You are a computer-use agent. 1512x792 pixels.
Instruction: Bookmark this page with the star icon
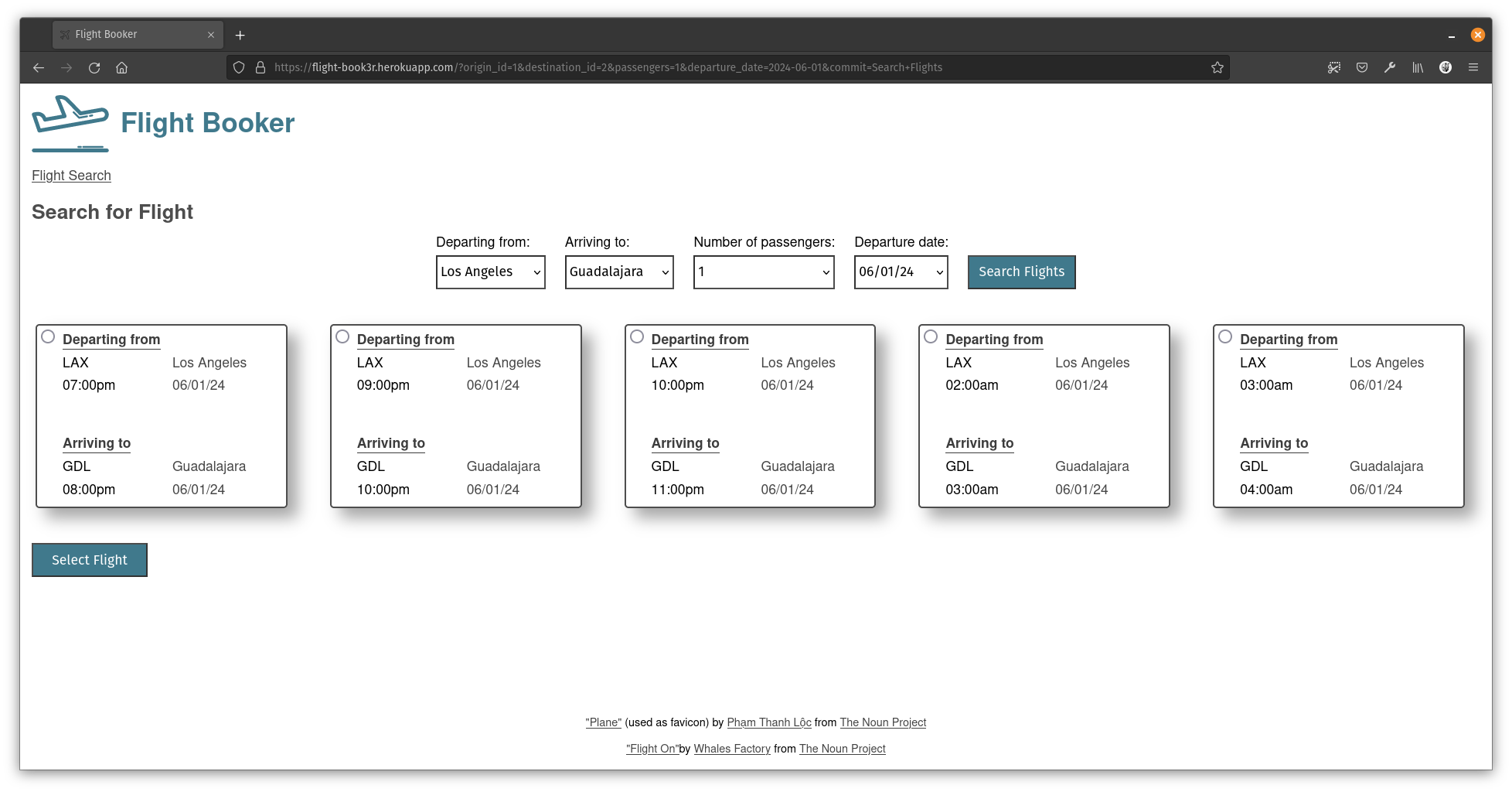point(1217,67)
